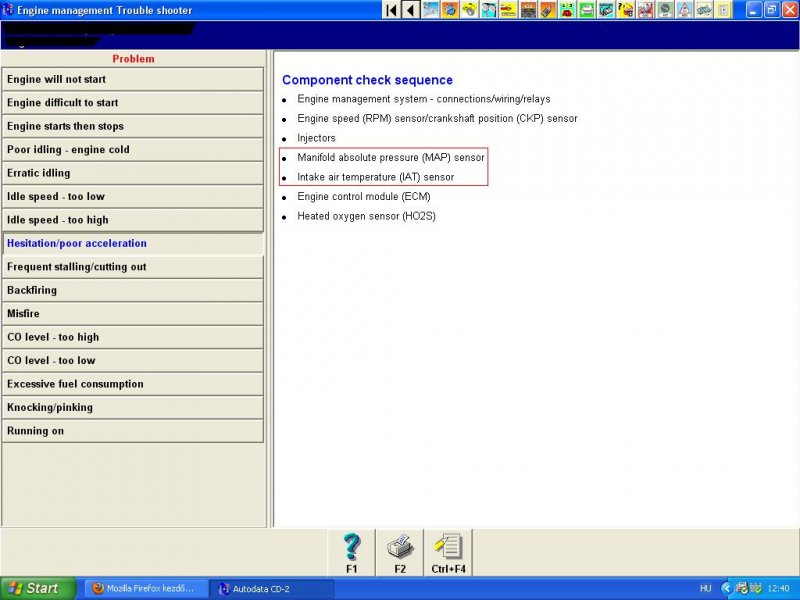Click the first system tray icon with green check
The image size is (800, 600).
[742, 589]
